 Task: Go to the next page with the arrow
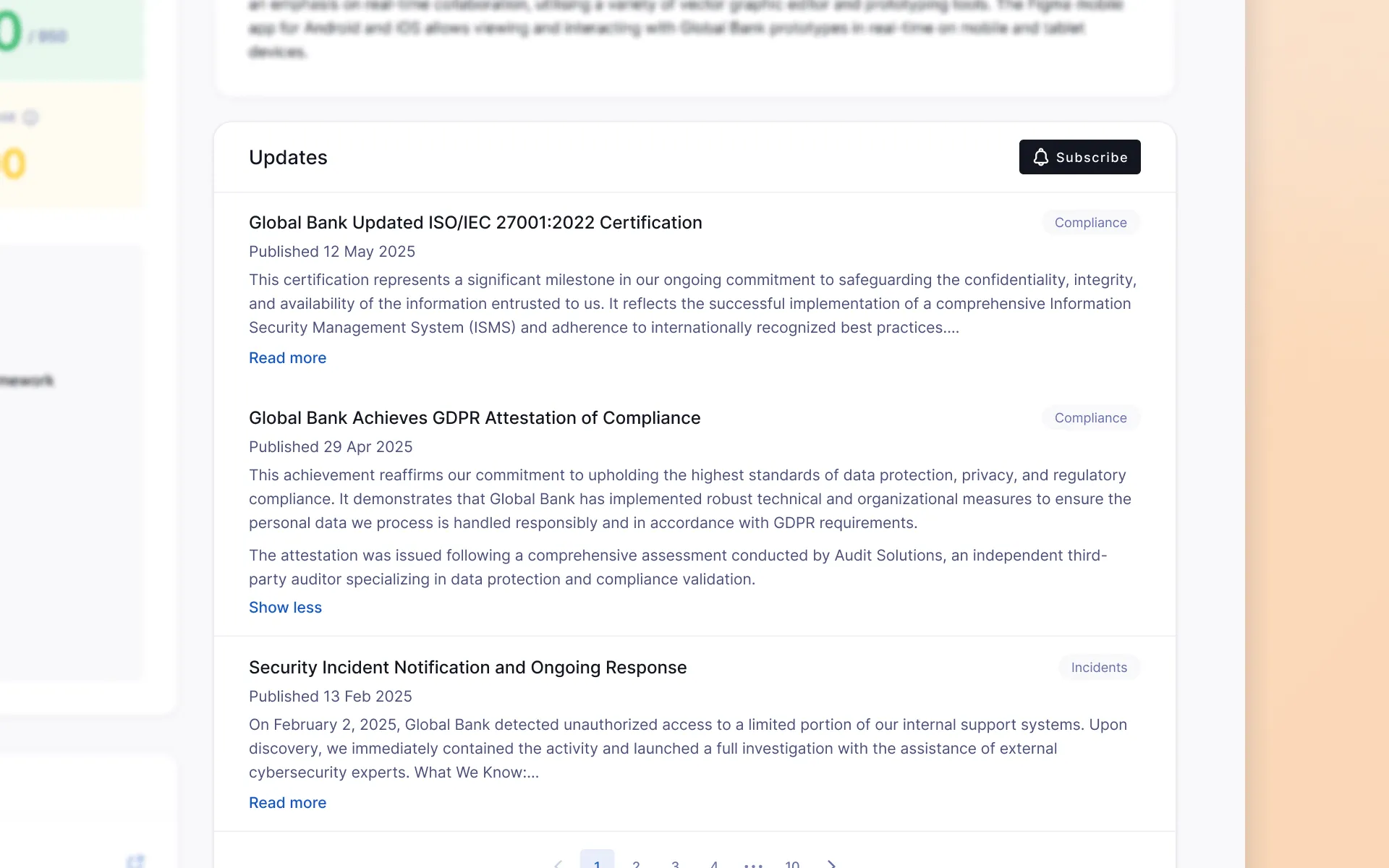[832, 864]
